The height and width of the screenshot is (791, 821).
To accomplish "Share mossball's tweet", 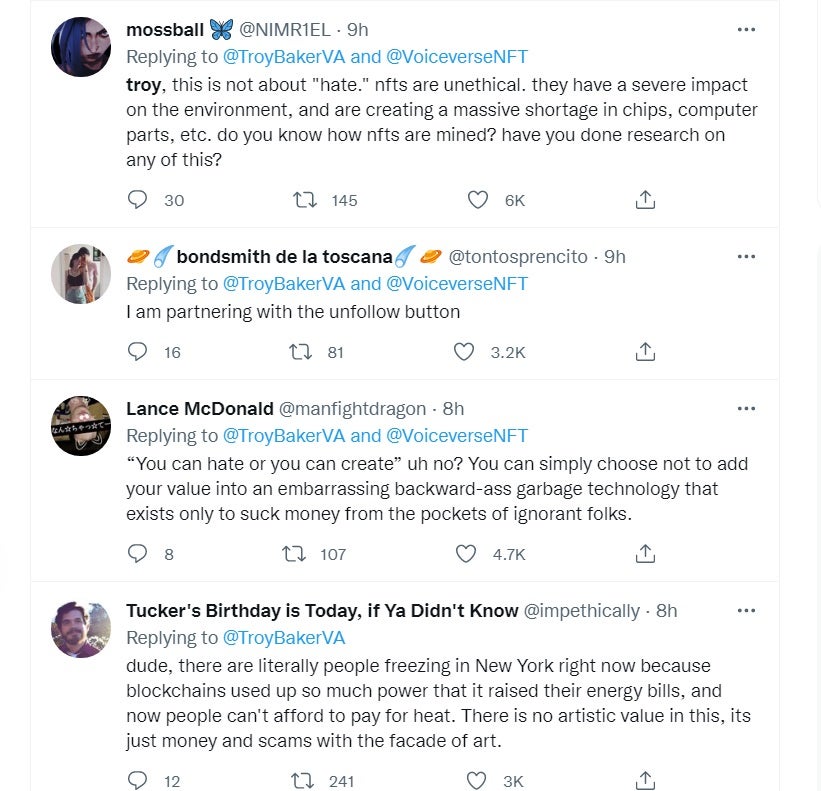I will click(645, 200).
